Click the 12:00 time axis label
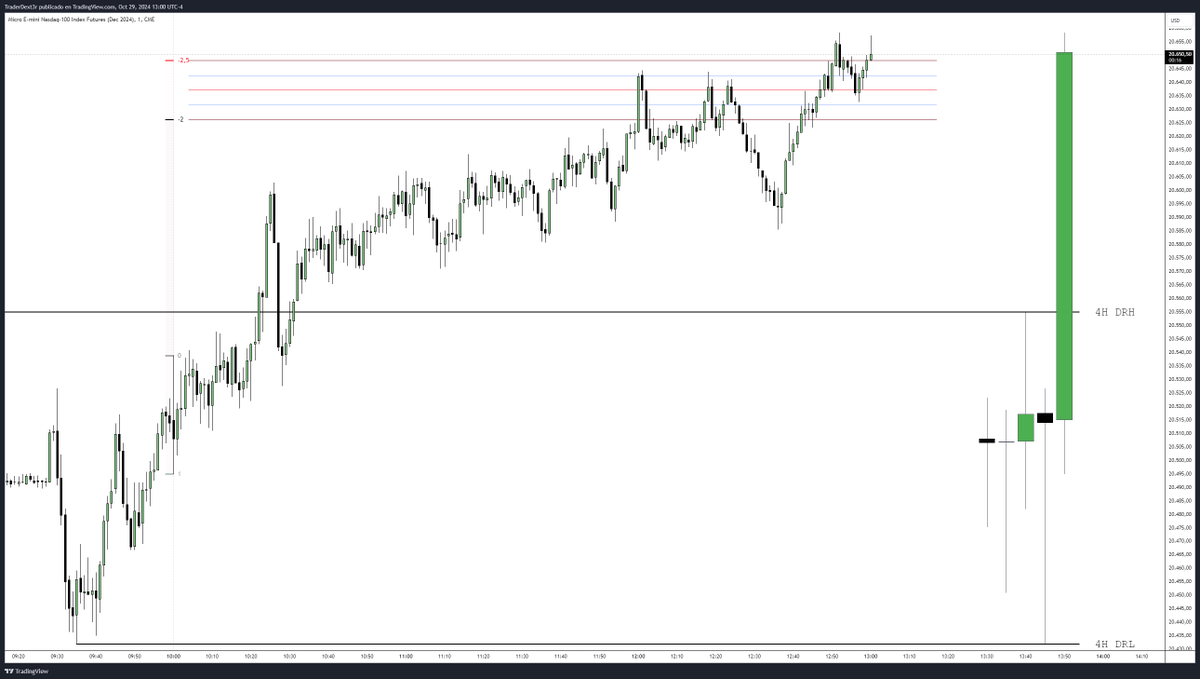This screenshot has width=1200, height=679. (x=638, y=657)
